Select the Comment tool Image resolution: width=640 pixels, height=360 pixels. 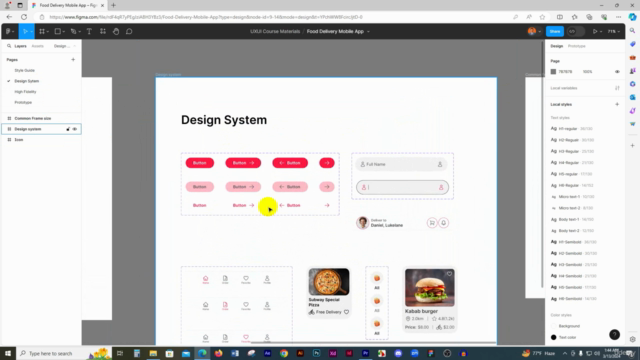(x=129, y=31)
